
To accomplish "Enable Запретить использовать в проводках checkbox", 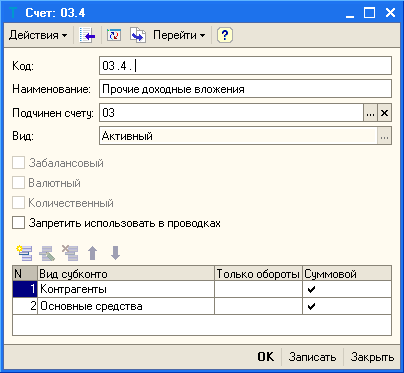I will pos(18,223).
